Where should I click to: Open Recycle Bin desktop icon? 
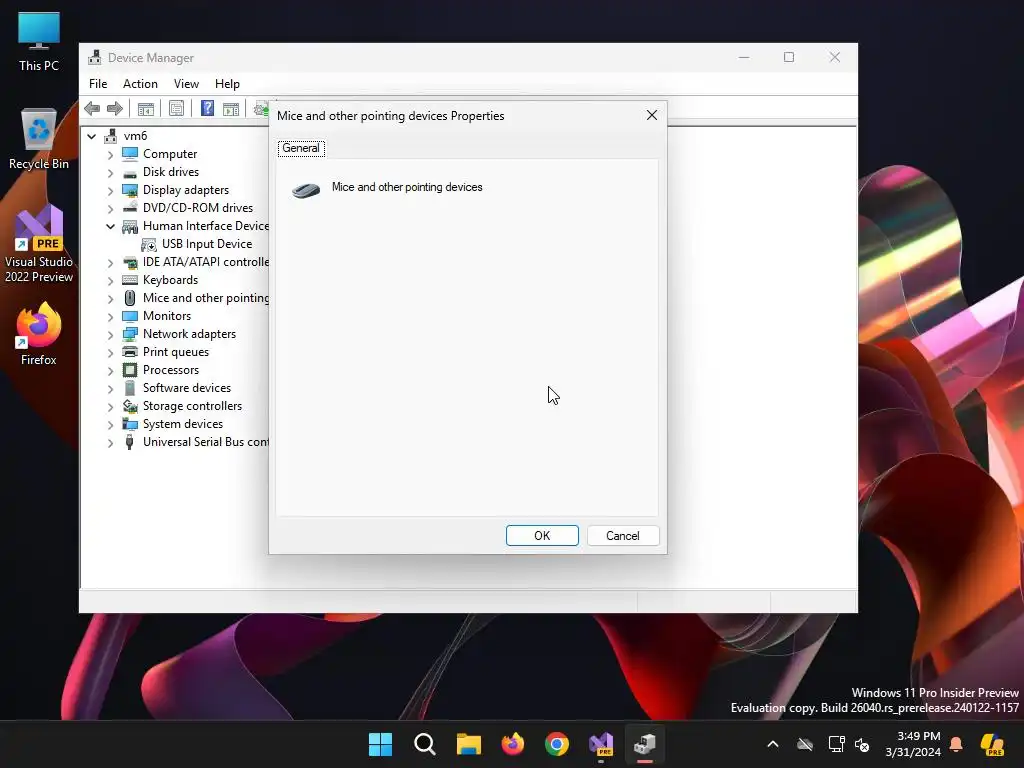39,139
